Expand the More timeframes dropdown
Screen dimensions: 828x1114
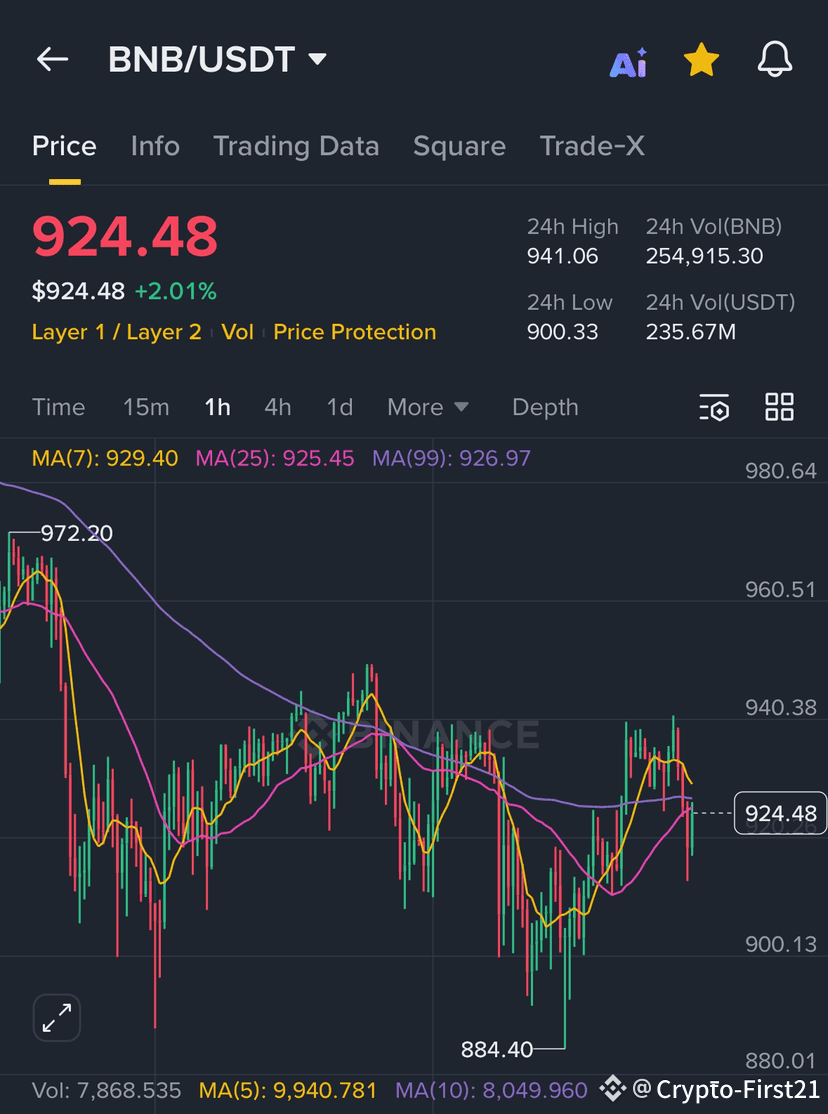(x=428, y=407)
